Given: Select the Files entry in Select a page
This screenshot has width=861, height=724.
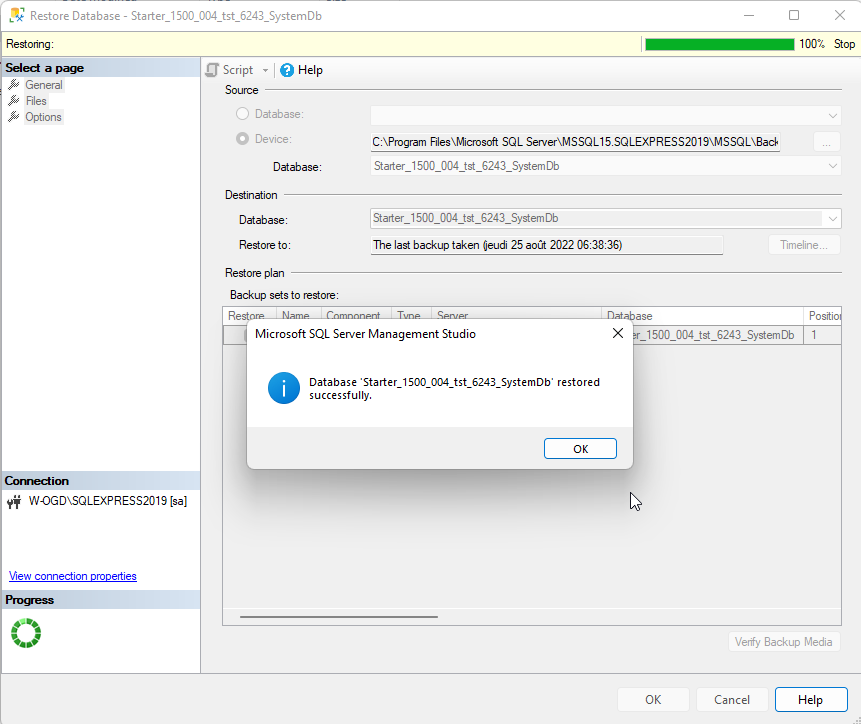Looking at the screenshot, I should point(36,101).
